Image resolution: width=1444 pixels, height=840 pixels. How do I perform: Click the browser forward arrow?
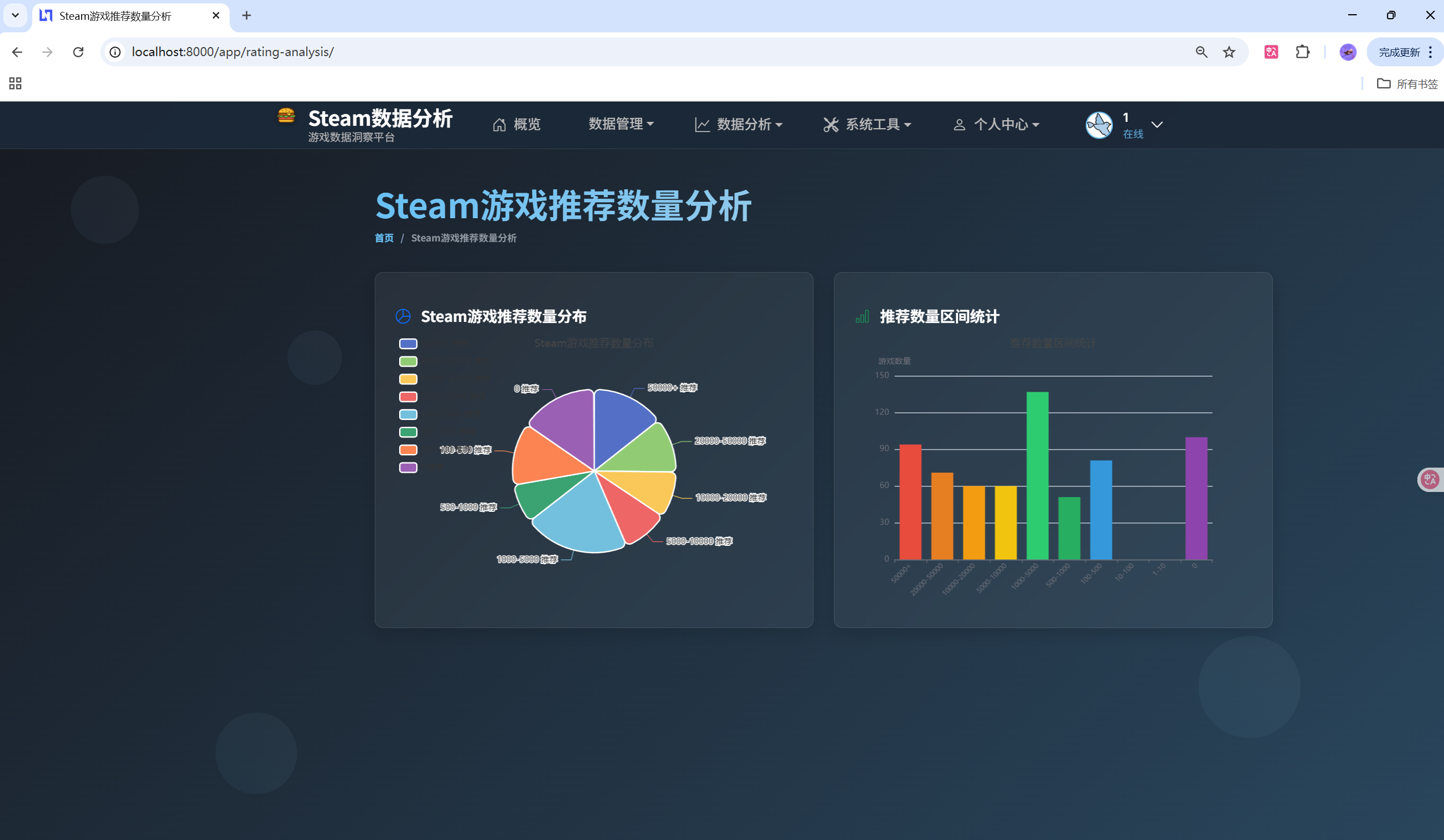coord(48,52)
